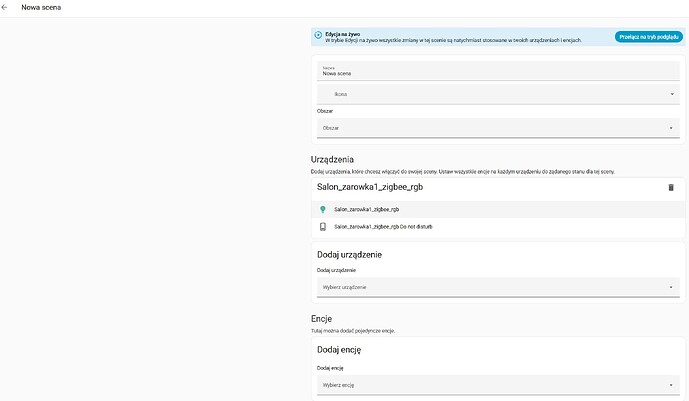Click the arrow of the Obszar dropdown
Screen dimensions: 689x401
click(x=671, y=128)
